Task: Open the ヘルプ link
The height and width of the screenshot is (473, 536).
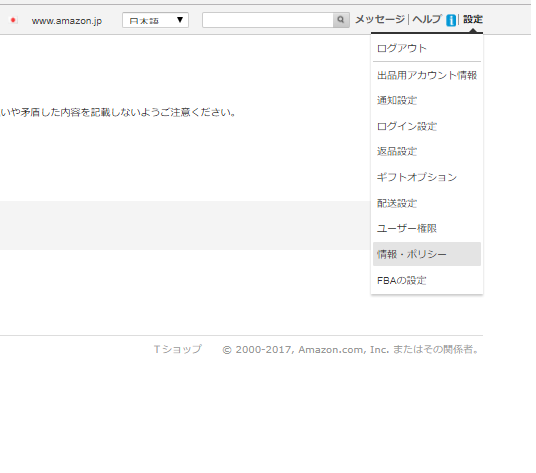Action: click(x=427, y=19)
